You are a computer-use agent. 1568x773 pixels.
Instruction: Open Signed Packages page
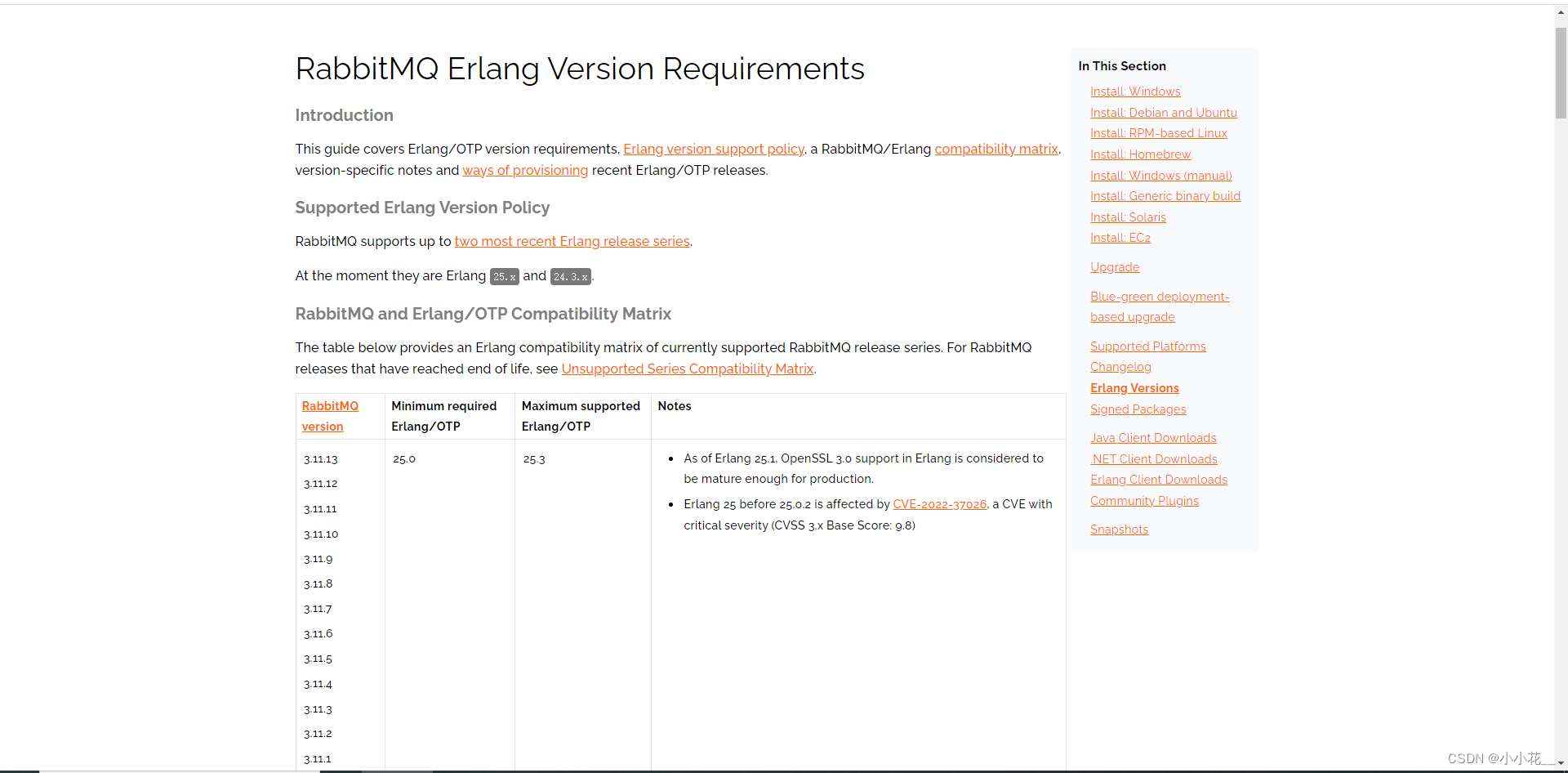[1138, 409]
